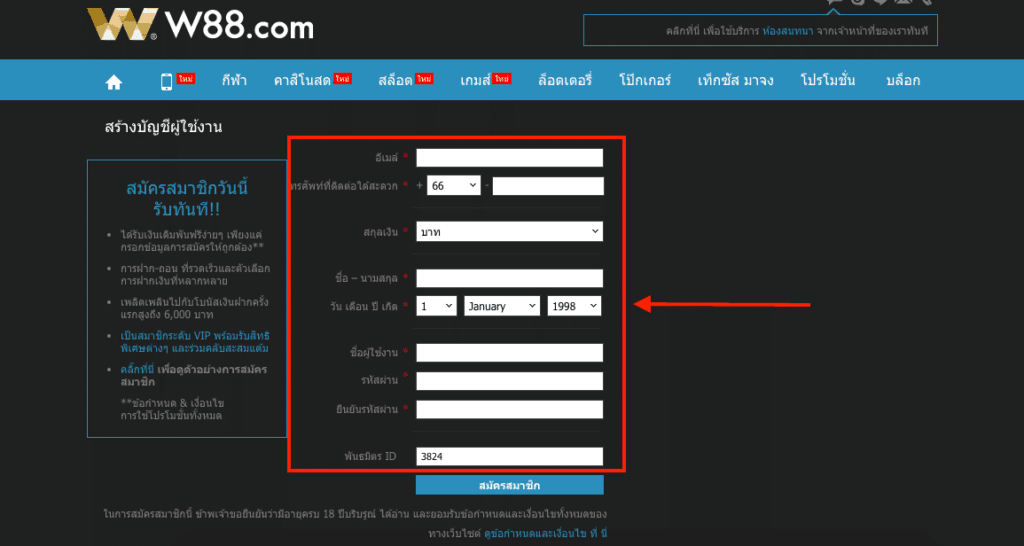Open the บล็อก menu item
This screenshot has height=546, width=1024.
coord(903,80)
